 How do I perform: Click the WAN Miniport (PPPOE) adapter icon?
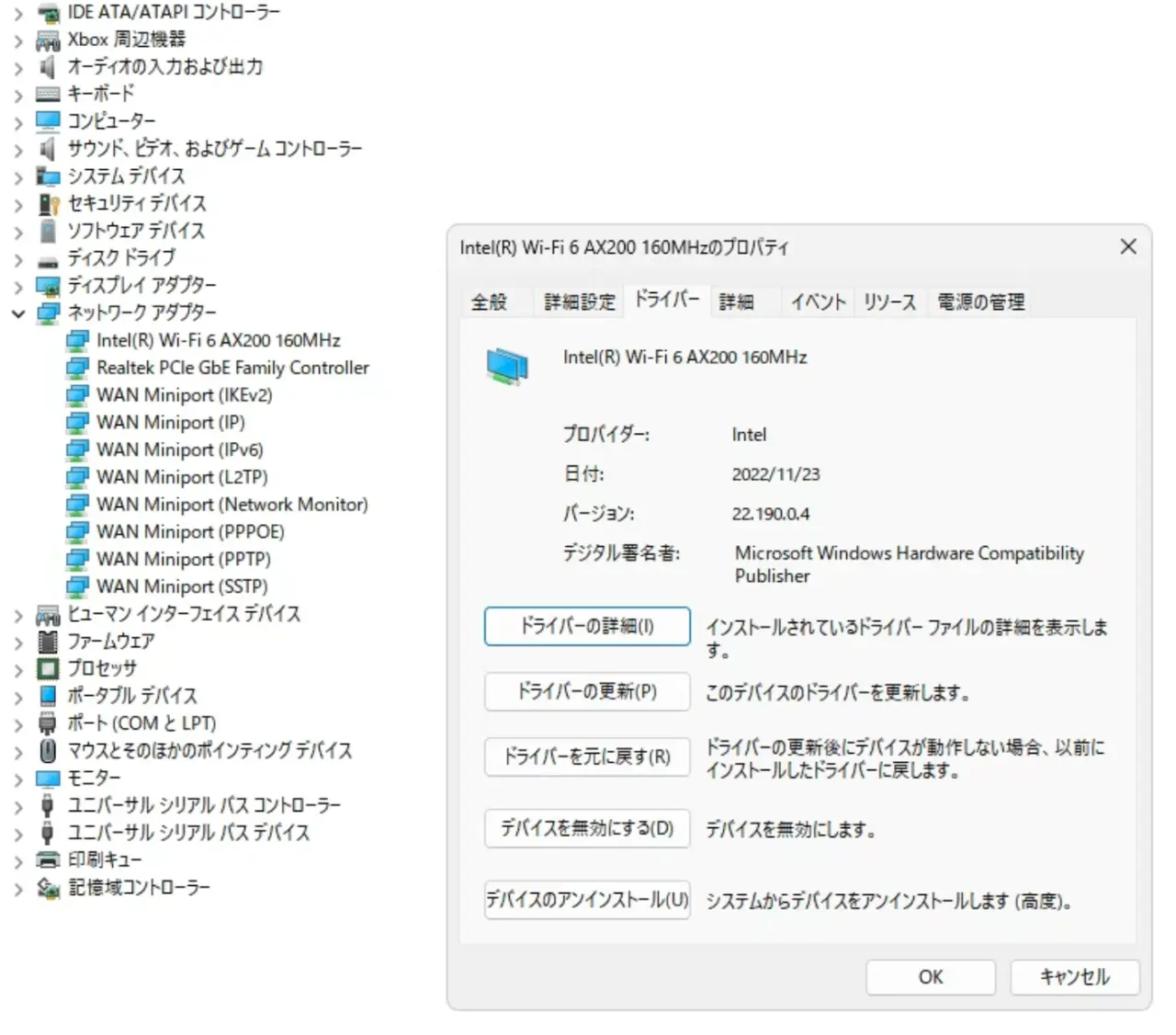pyautogui.click(x=77, y=532)
